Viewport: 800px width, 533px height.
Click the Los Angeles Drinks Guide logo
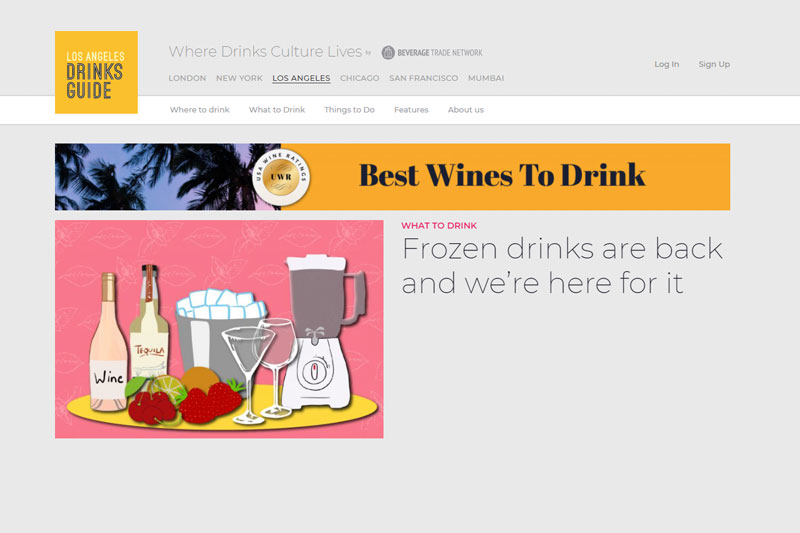click(x=96, y=72)
